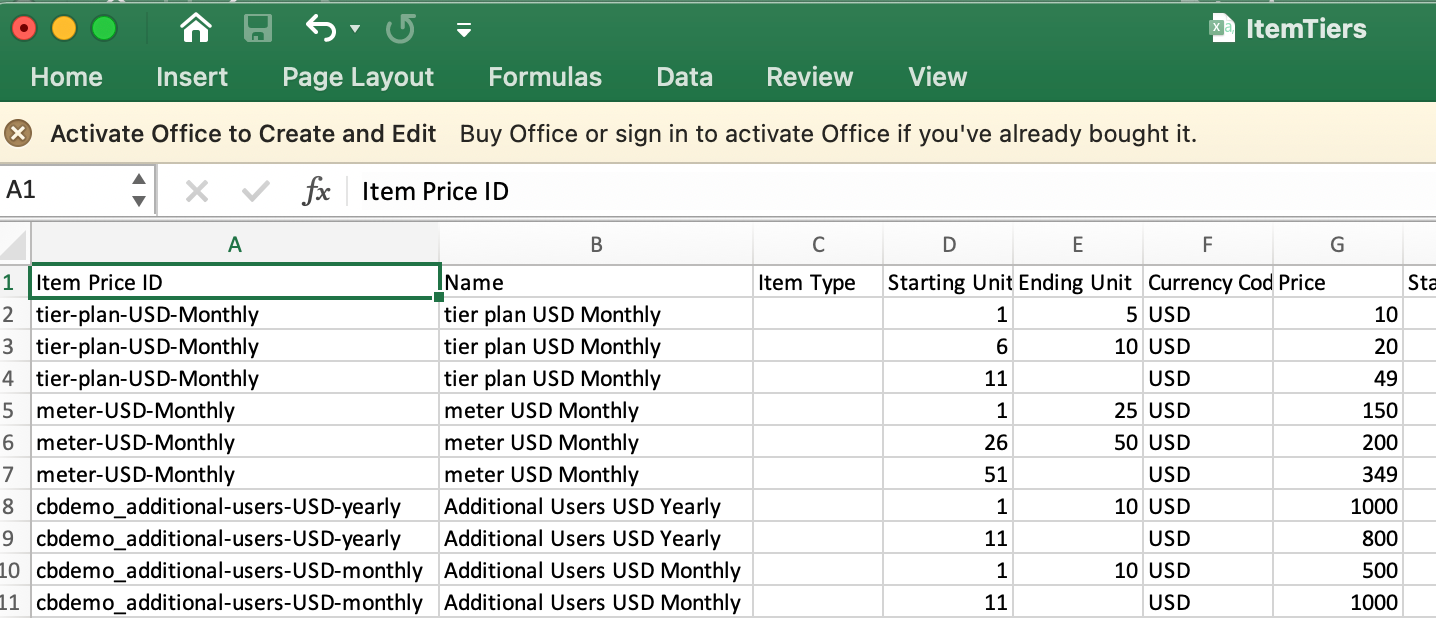Click the formula bar confirm checkmark icon

(256, 191)
